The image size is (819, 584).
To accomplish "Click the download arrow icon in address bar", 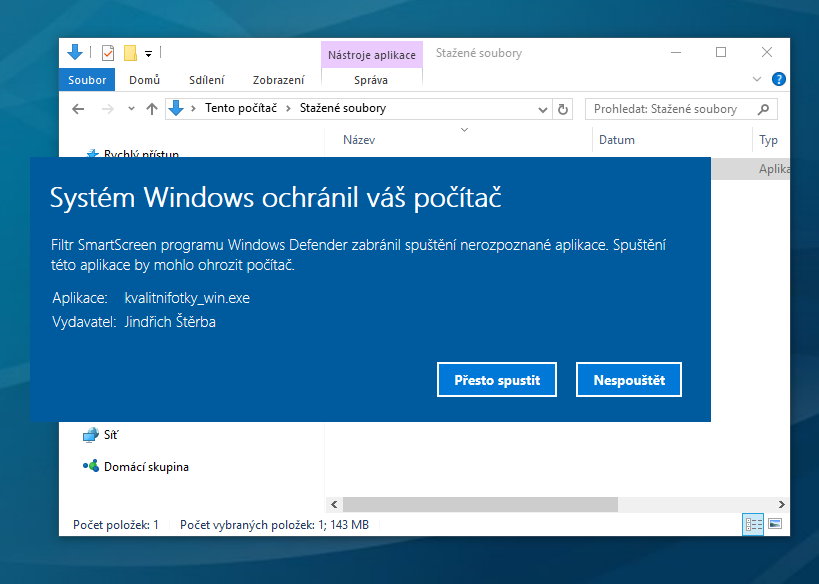I will click(177, 108).
